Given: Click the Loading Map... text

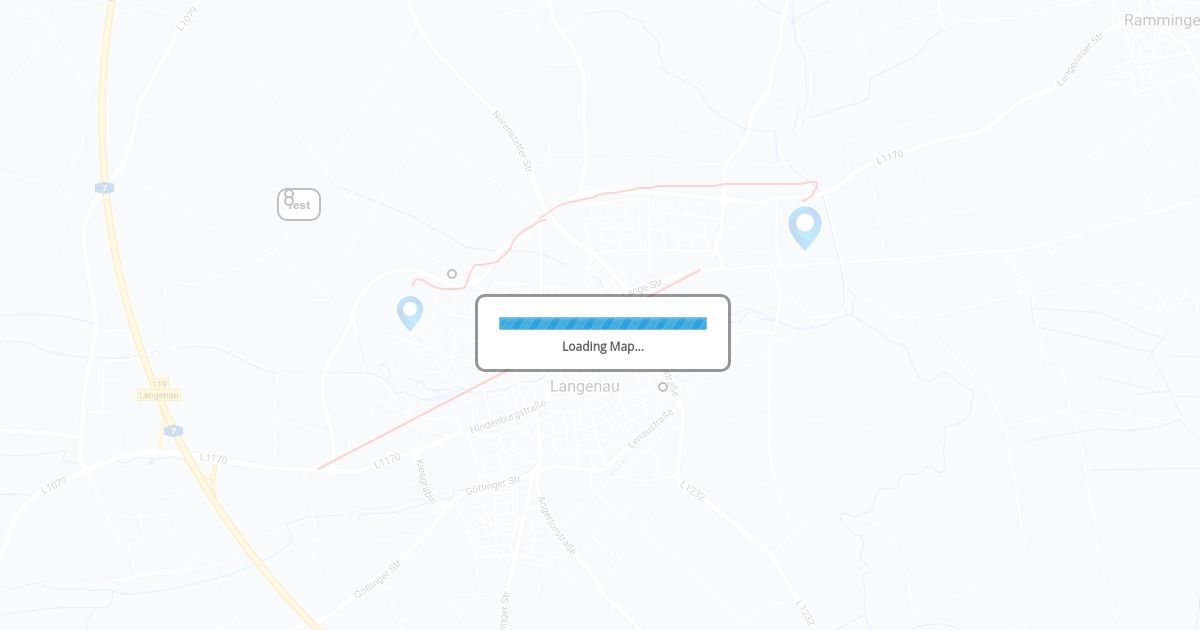Looking at the screenshot, I should coord(603,347).
